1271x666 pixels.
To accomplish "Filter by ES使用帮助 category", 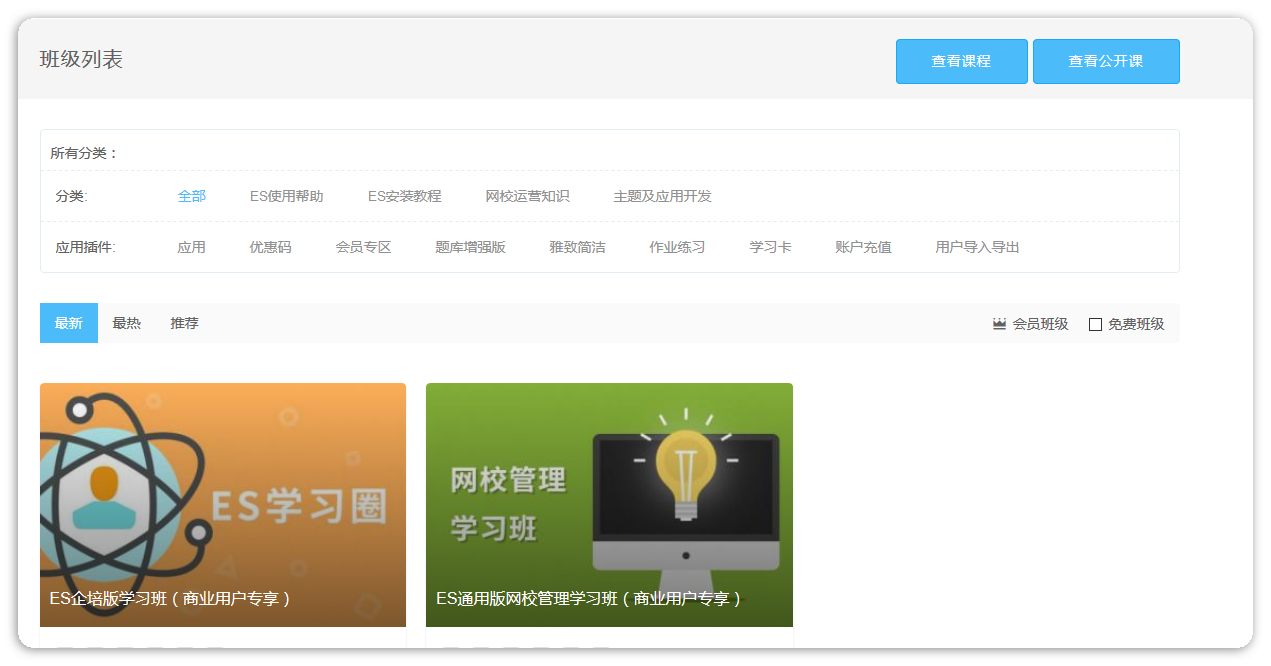I will [286, 196].
